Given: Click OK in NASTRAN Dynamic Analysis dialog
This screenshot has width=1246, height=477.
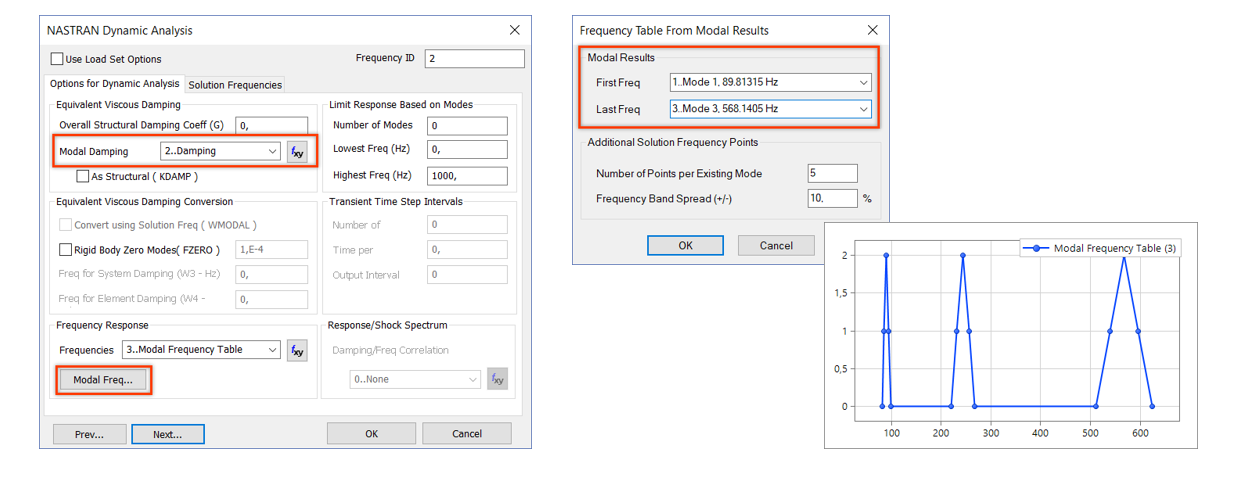Looking at the screenshot, I should click(371, 434).
